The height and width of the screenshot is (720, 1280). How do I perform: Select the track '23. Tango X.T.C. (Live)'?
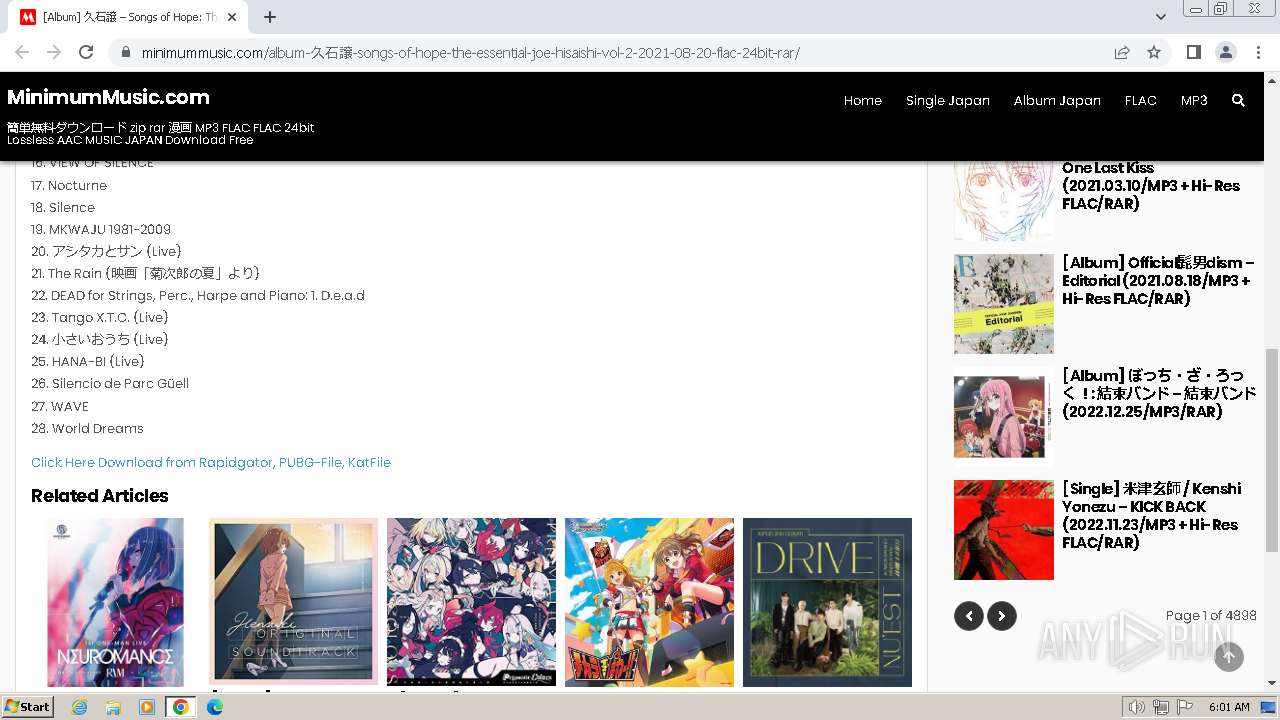[x=100, y=317]
